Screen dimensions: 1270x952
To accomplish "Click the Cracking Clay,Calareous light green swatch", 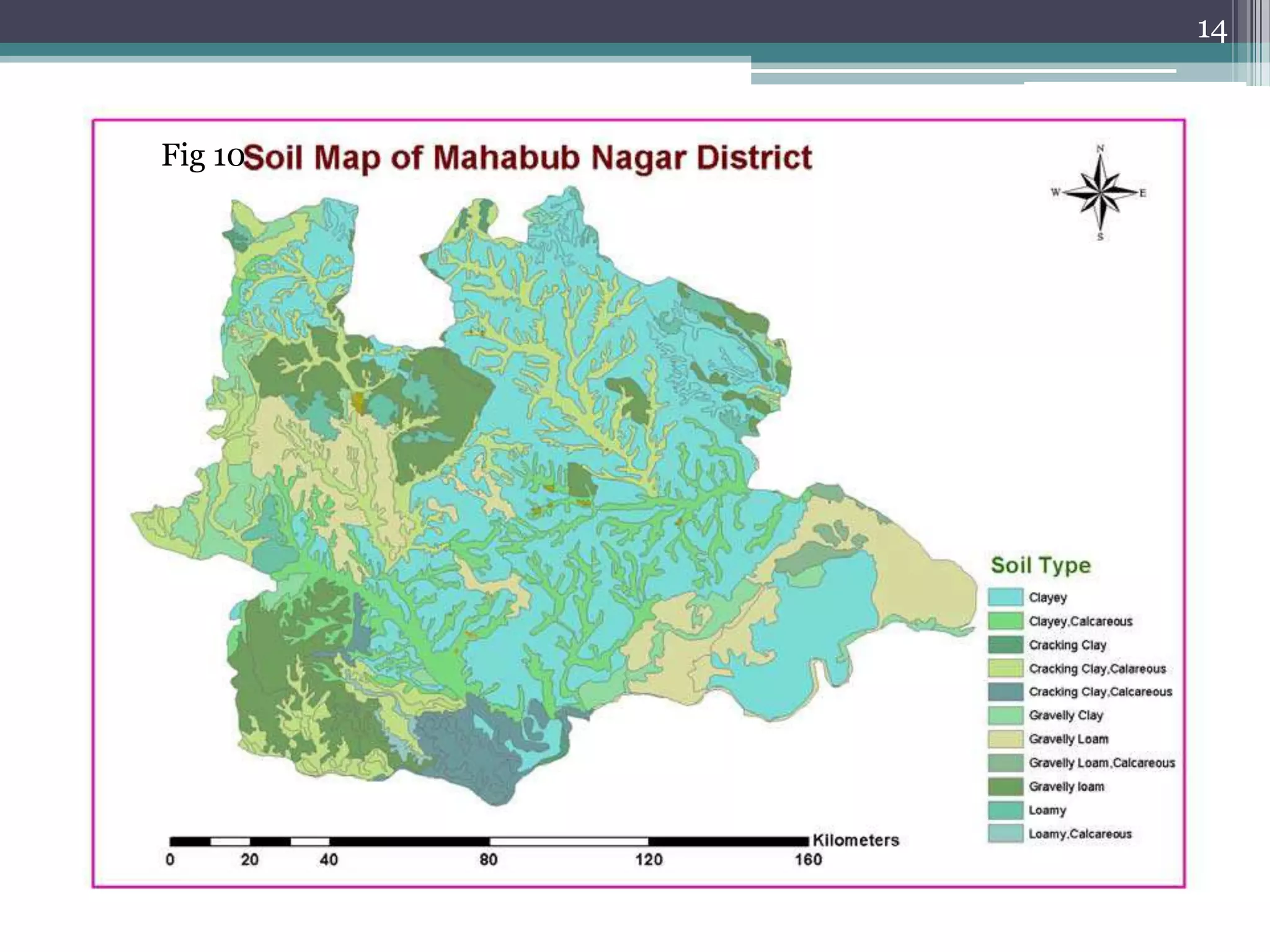I will (1005, 668).
